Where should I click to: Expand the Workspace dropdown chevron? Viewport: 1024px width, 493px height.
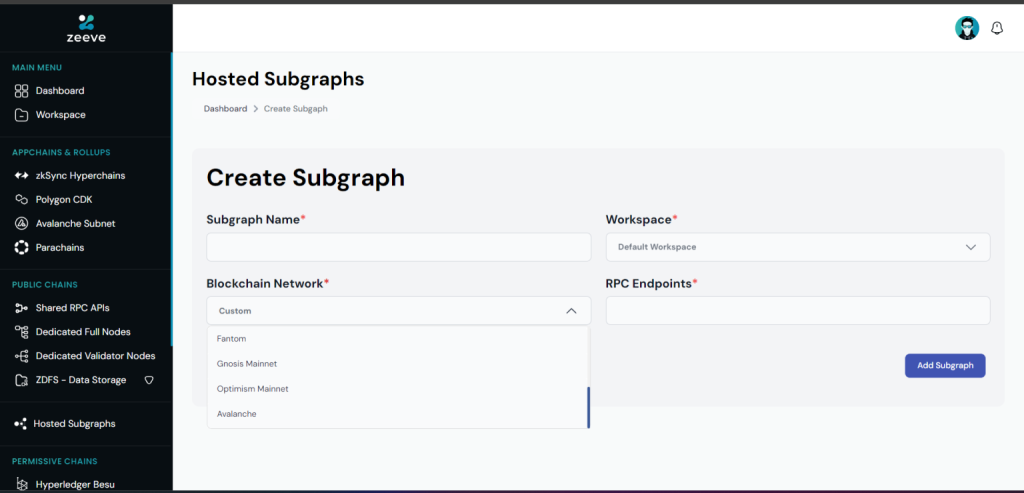[970, 247]
